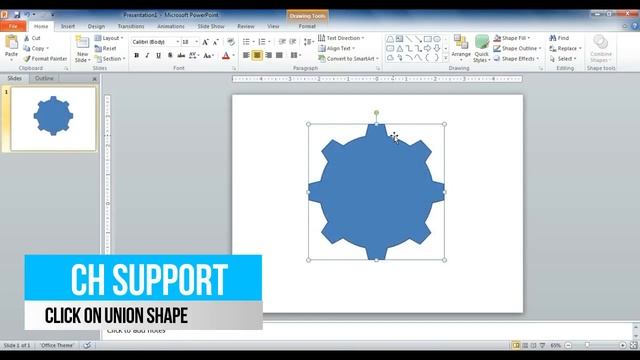Toggle center text alignment
This screenshot has height=360, width=640.
(x=257, y=55)
